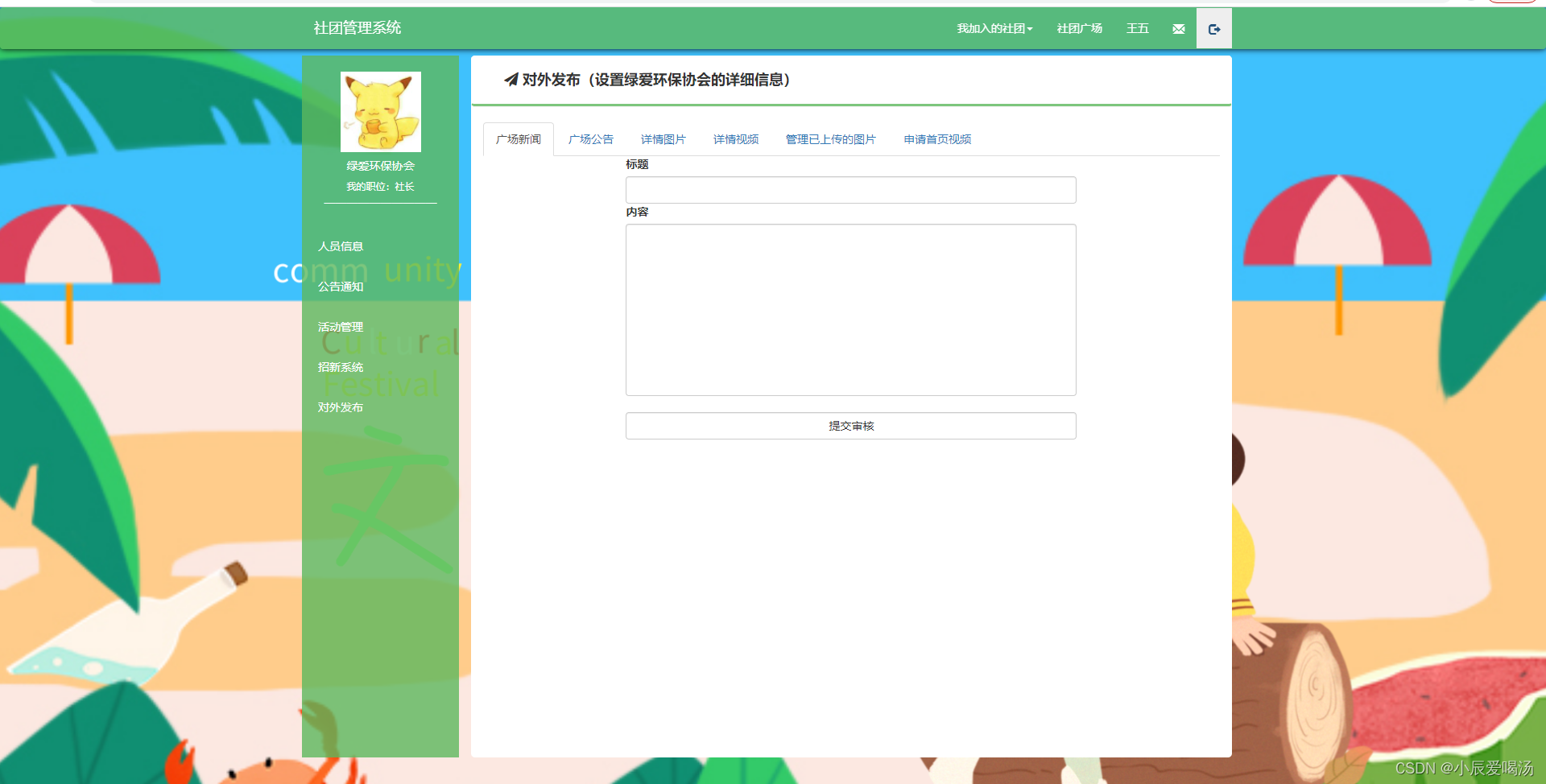Viewport: 1546px width, 784px height.
Task: Open the 管理已上传的图片 tab
Action: 831,139
